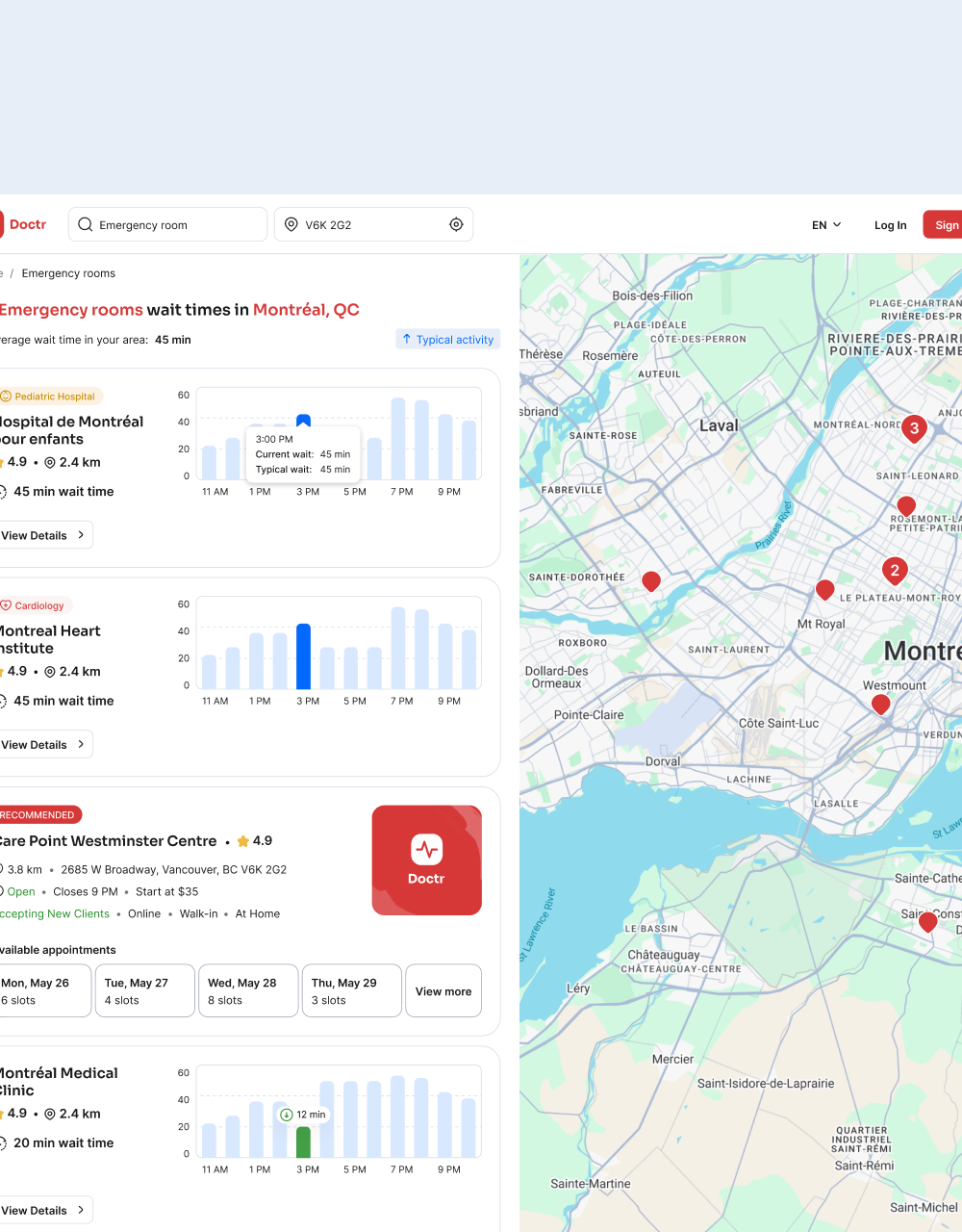
Task: Click the RECOMMENDED badge
Action: (40, 814)
